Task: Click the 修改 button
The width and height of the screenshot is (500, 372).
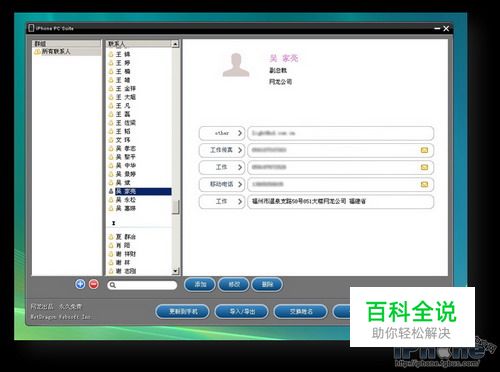Action: pos(234,284)
